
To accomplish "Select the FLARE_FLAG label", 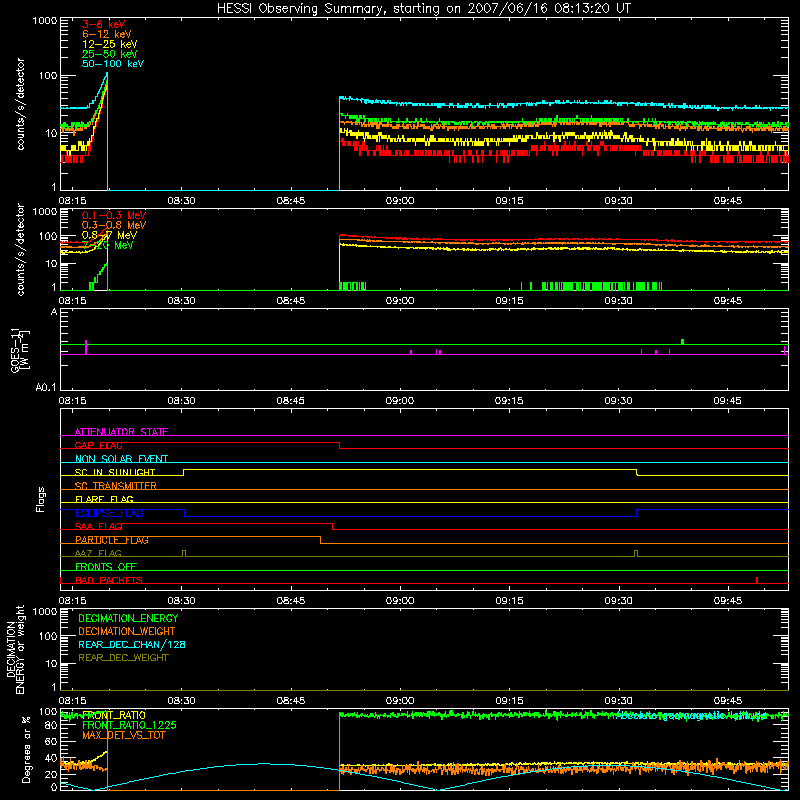I will [104, 499].
